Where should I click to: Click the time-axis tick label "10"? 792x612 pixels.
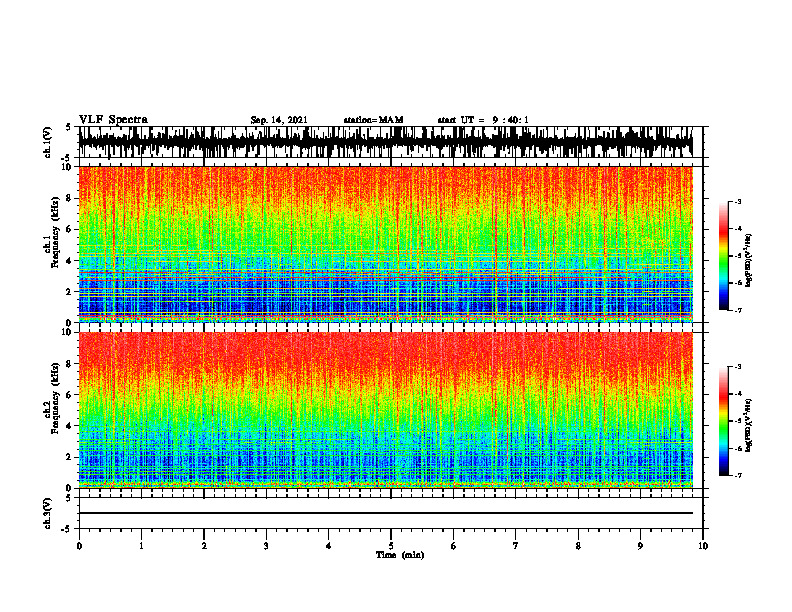pyautogui.click(x=703, y=546)
